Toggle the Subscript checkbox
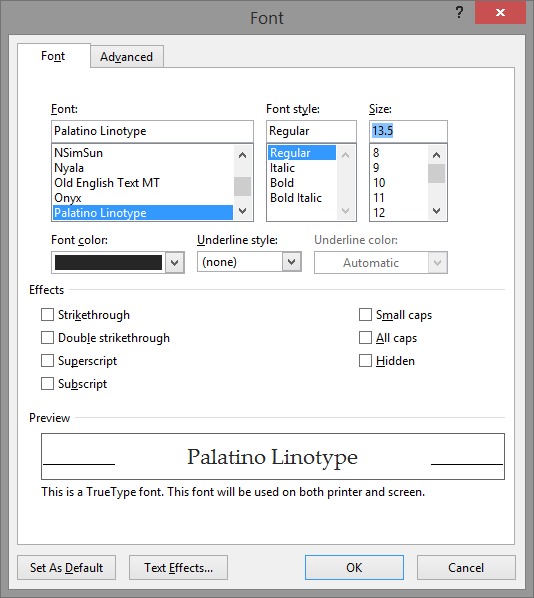The height and width of the screenshot is (598, 534). pos(47,384)
